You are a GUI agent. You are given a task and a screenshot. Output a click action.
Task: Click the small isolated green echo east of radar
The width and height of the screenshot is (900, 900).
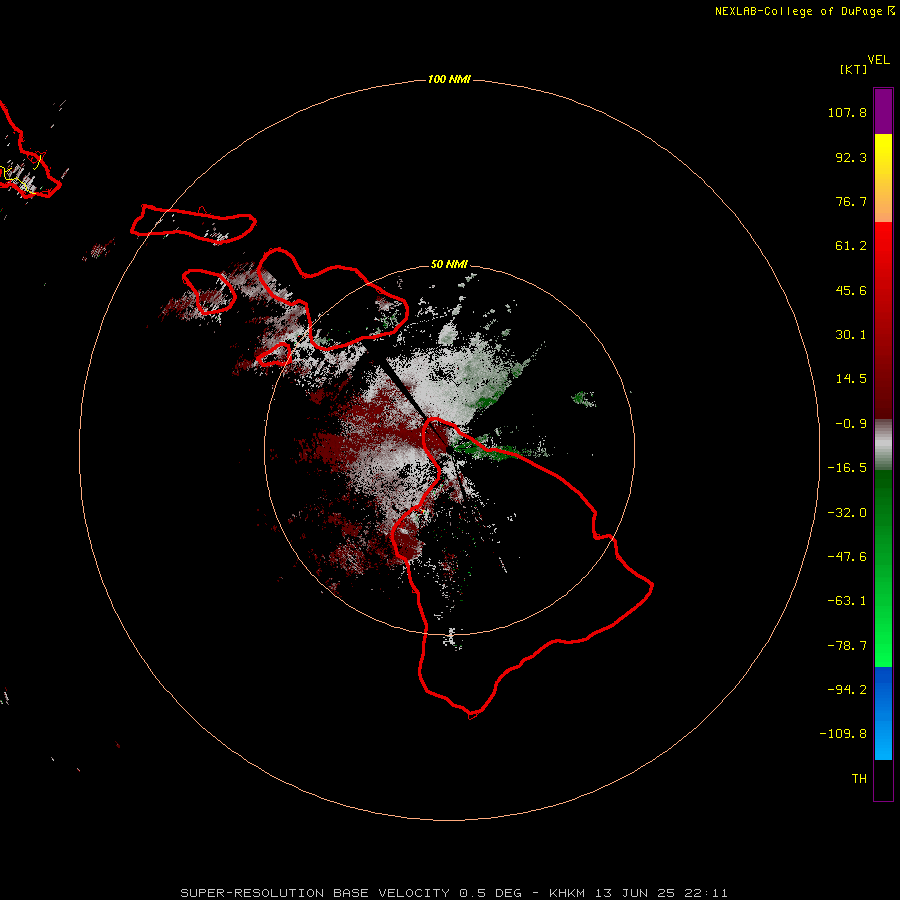pos(584,398)
